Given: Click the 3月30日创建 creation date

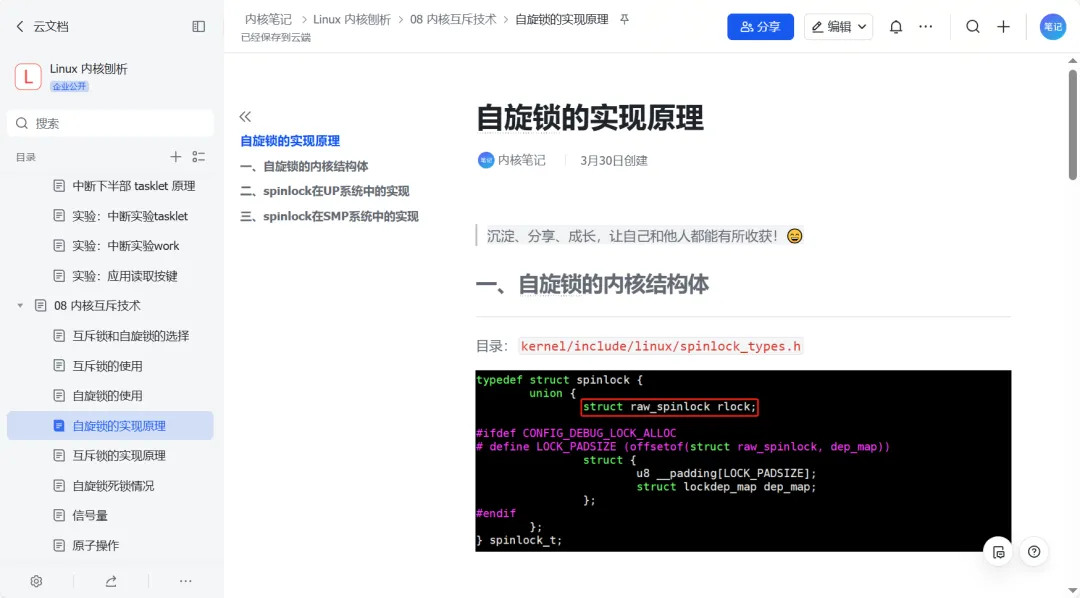Looking at the screenshot, I should (x=614, y=161).
